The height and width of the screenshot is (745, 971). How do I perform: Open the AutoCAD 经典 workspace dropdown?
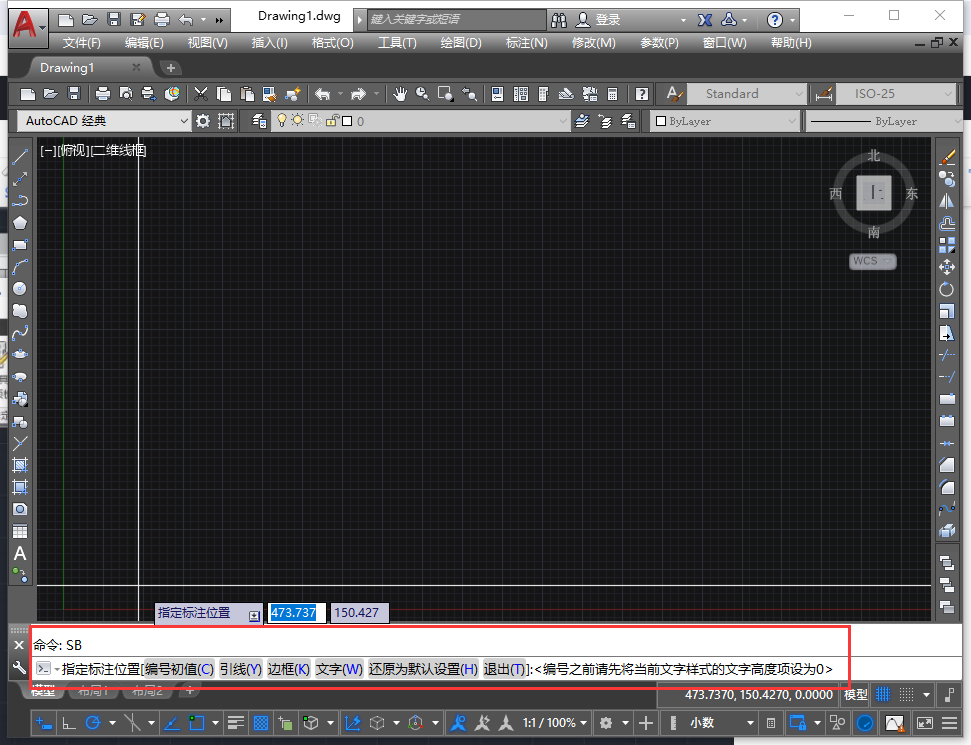coord(103,121)
